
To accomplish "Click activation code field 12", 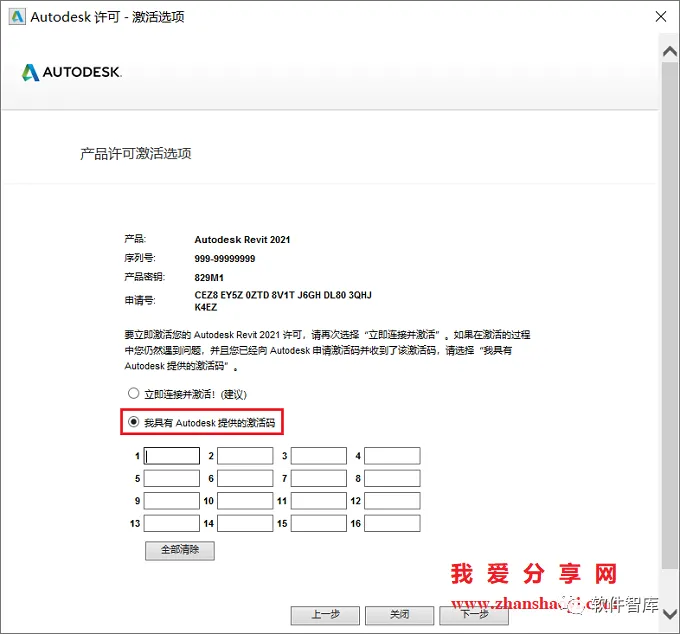I will coord(392,501).
